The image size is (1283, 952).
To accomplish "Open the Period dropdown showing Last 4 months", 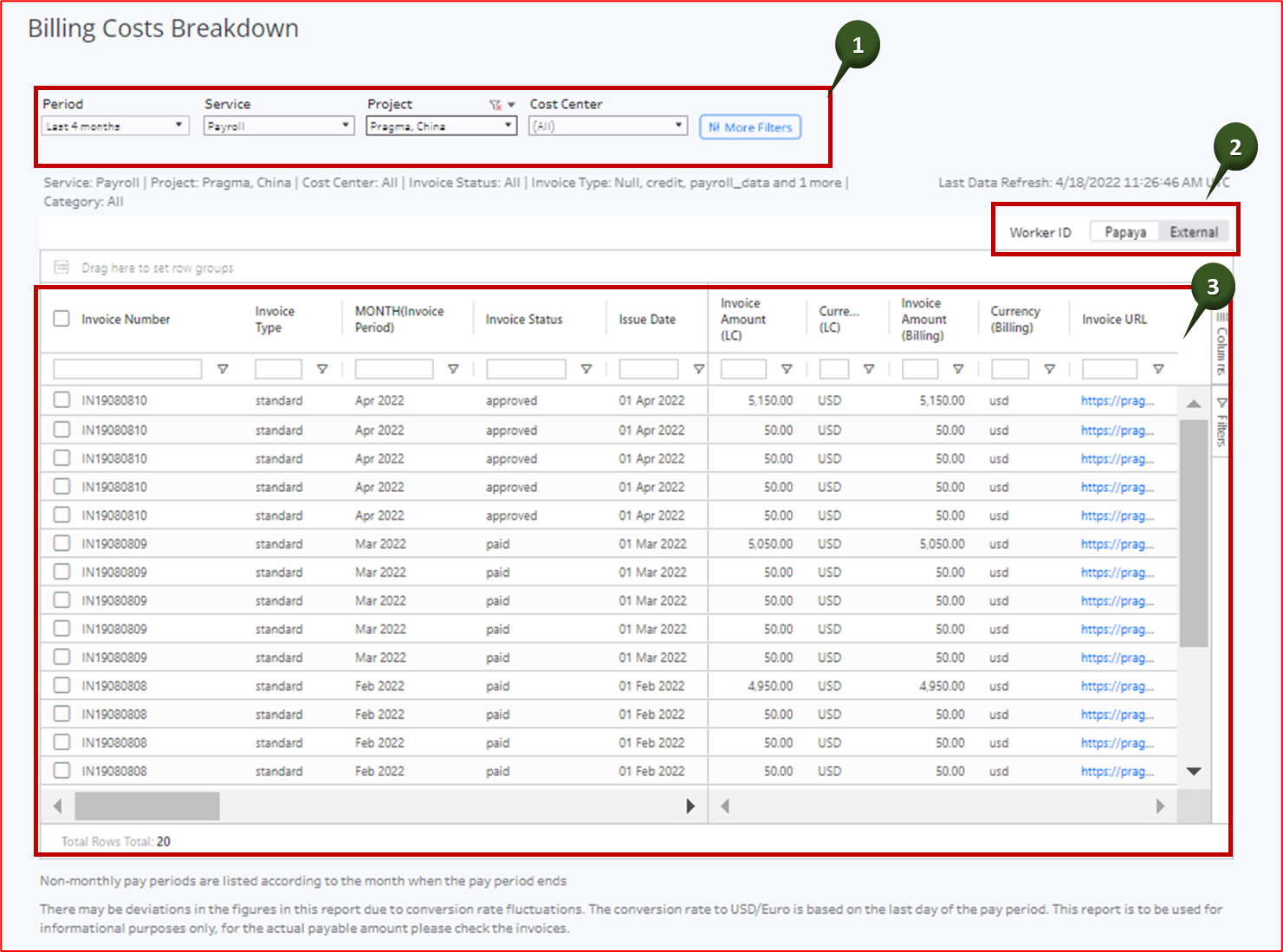I will click(114, 125).
